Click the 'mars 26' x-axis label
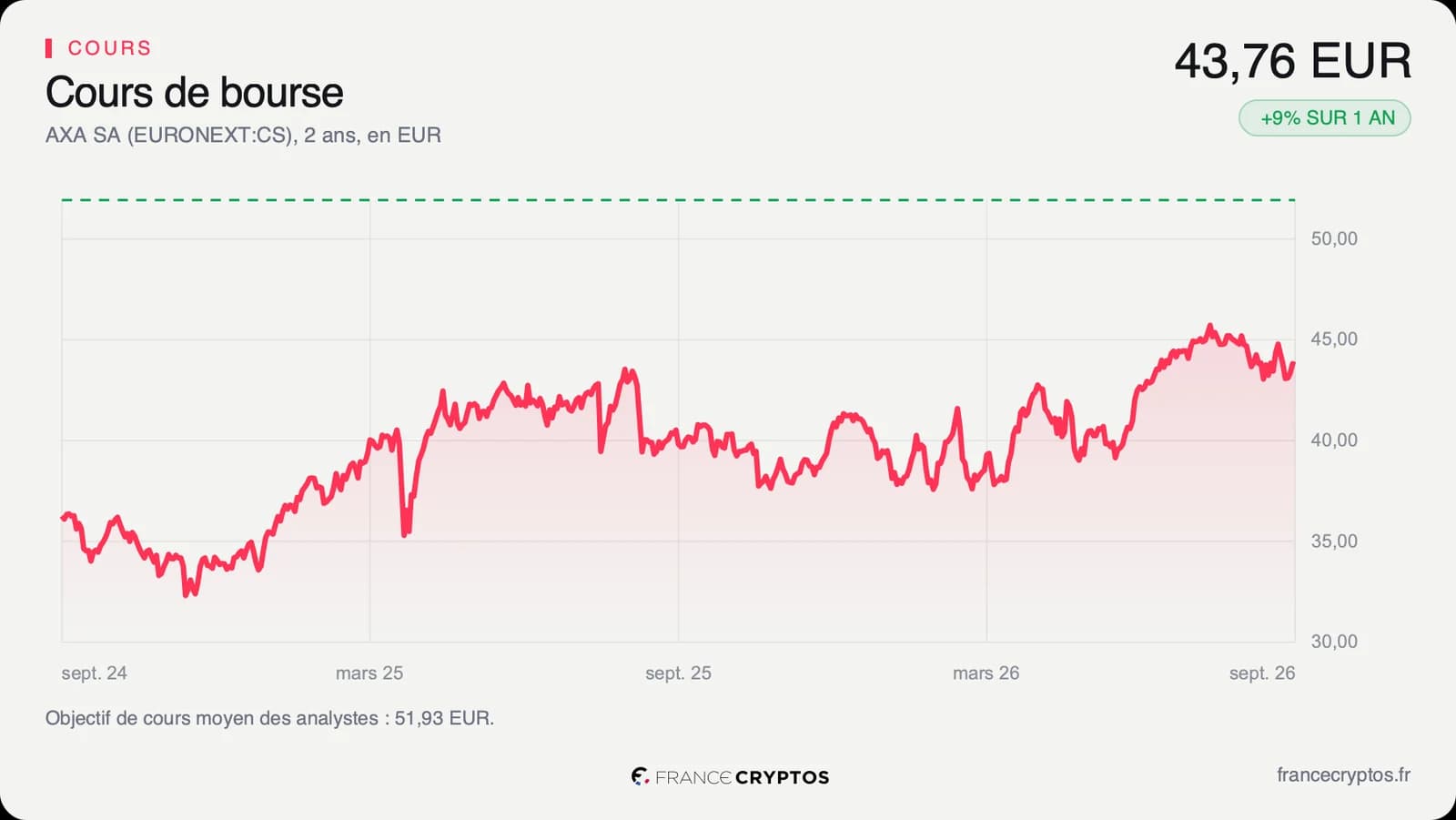The image size is (1456, 820). point(986,673)
